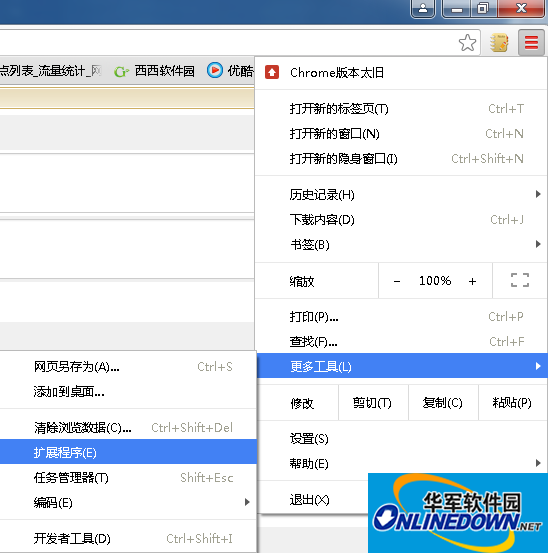Expand 更多工具(L) submenu

pos(402,366)
